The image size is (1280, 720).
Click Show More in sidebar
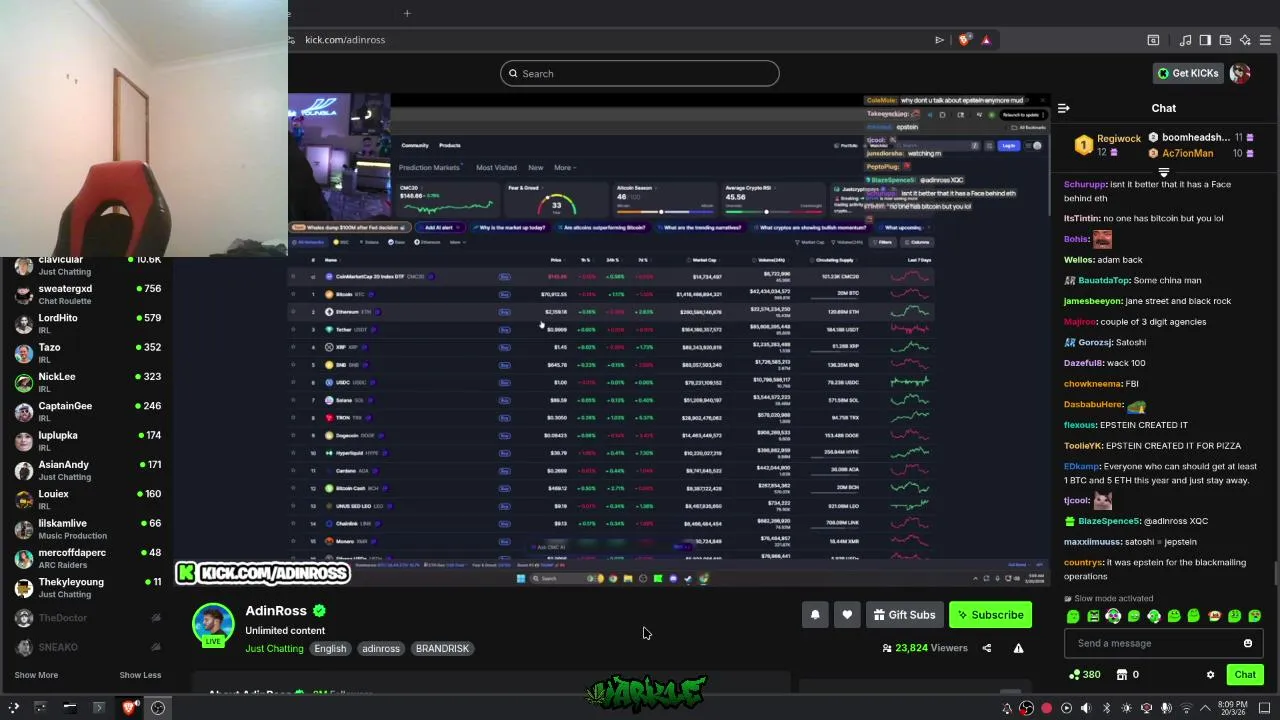click(36, 675)
